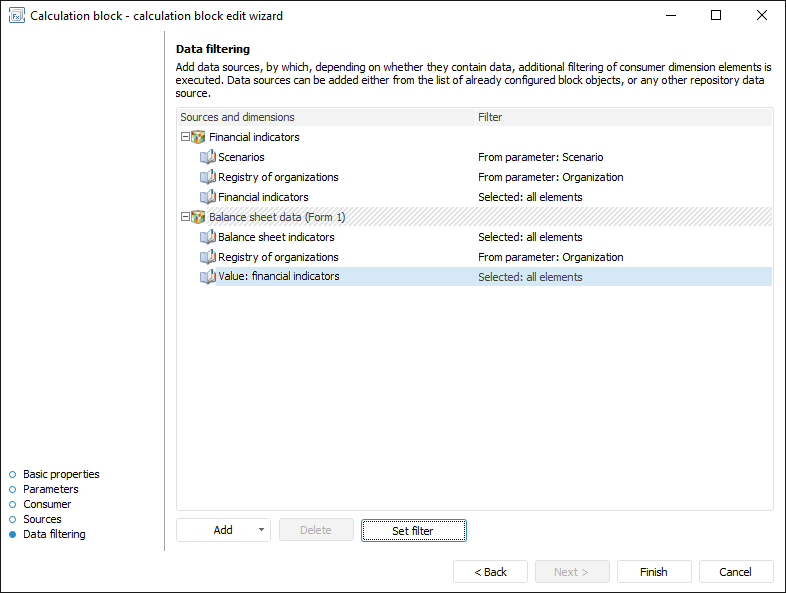Select the Scenario parameter filter cell
This screenshot has width=786, height=593.
point(540,157)
